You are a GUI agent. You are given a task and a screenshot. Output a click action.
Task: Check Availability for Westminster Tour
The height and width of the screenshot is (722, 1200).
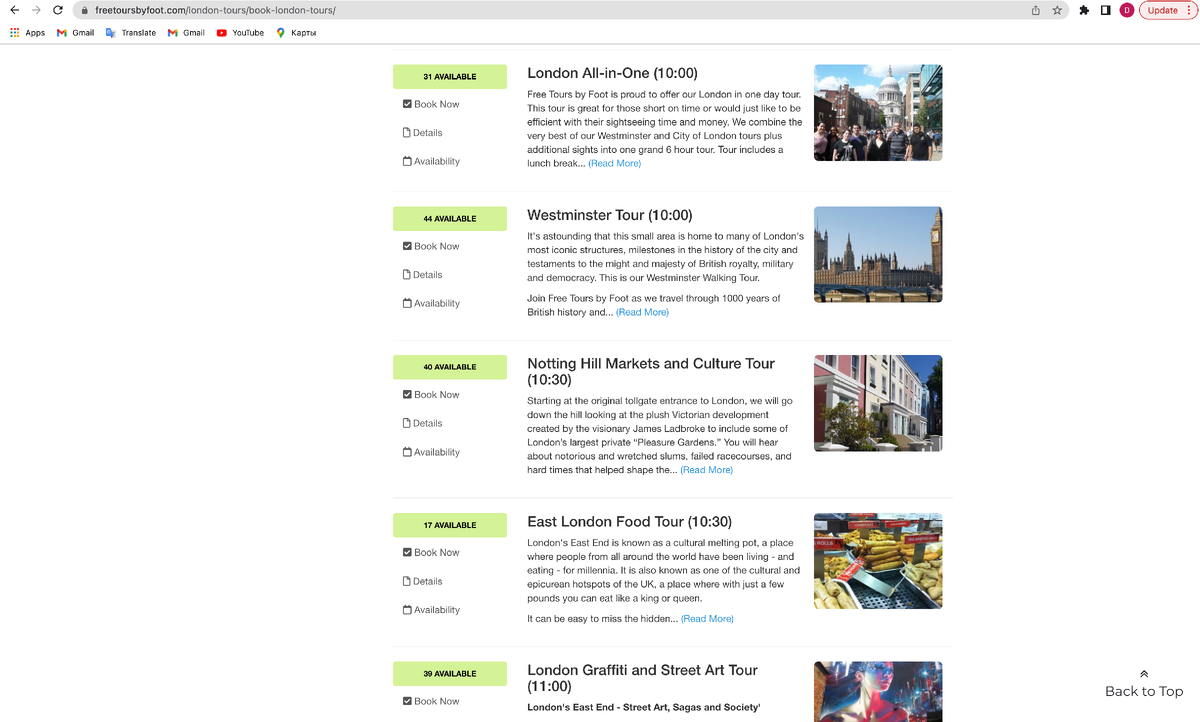431,303
